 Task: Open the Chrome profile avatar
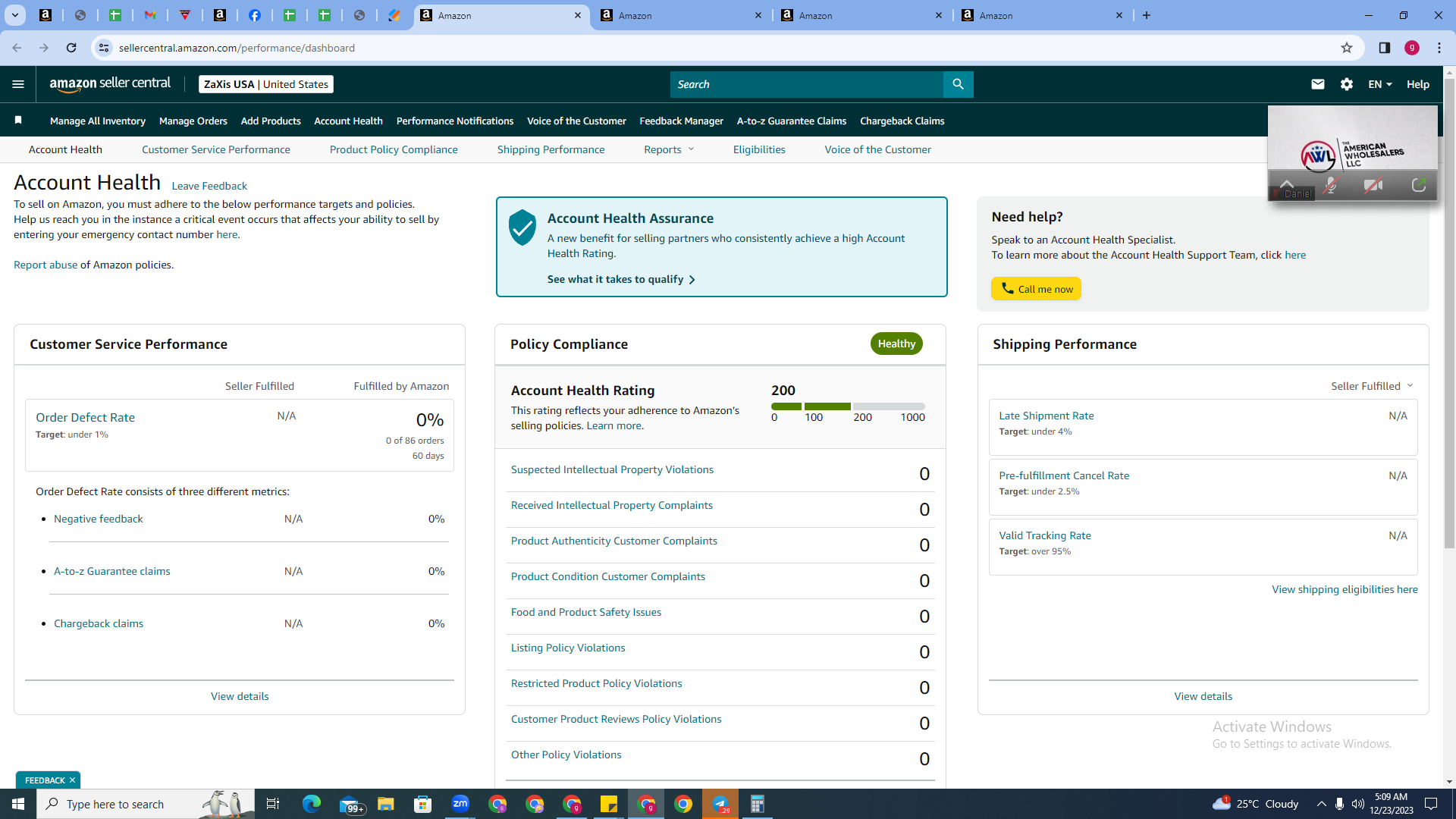(1412, 48)
